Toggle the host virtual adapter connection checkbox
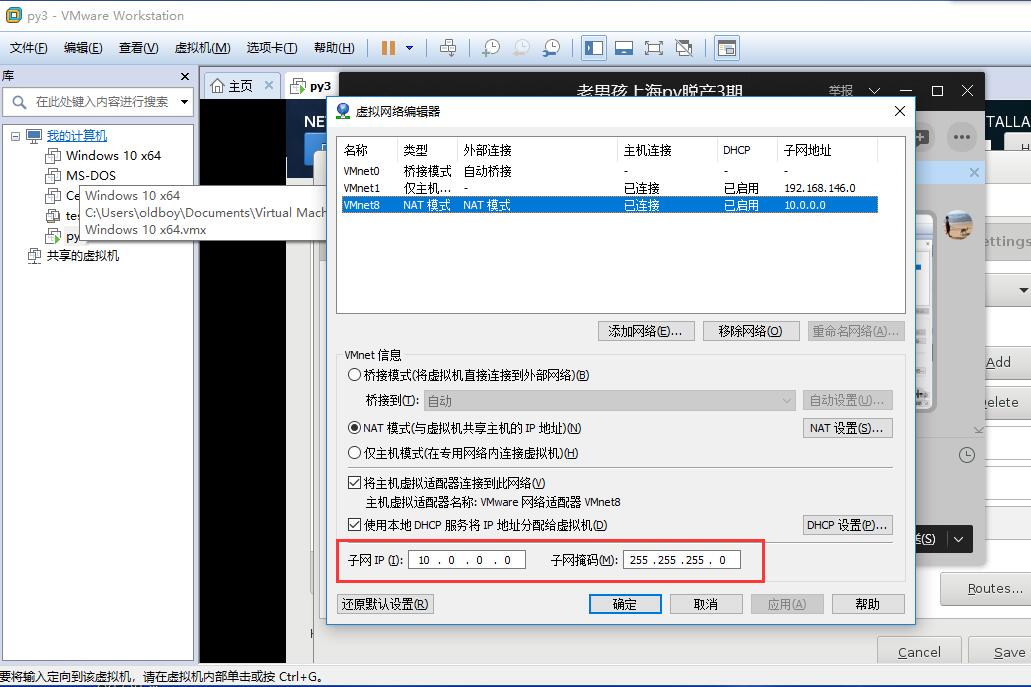The image size is (1031, 687). [x=354, y=483]
